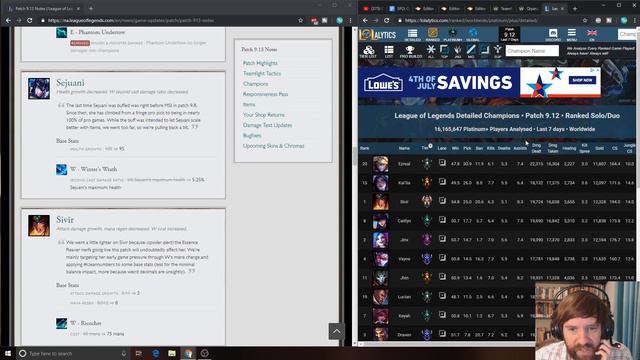Viewport: 640px width, 360px height.
Task: Open Ezreal's champion portrait
Action: tap(380, 164)
